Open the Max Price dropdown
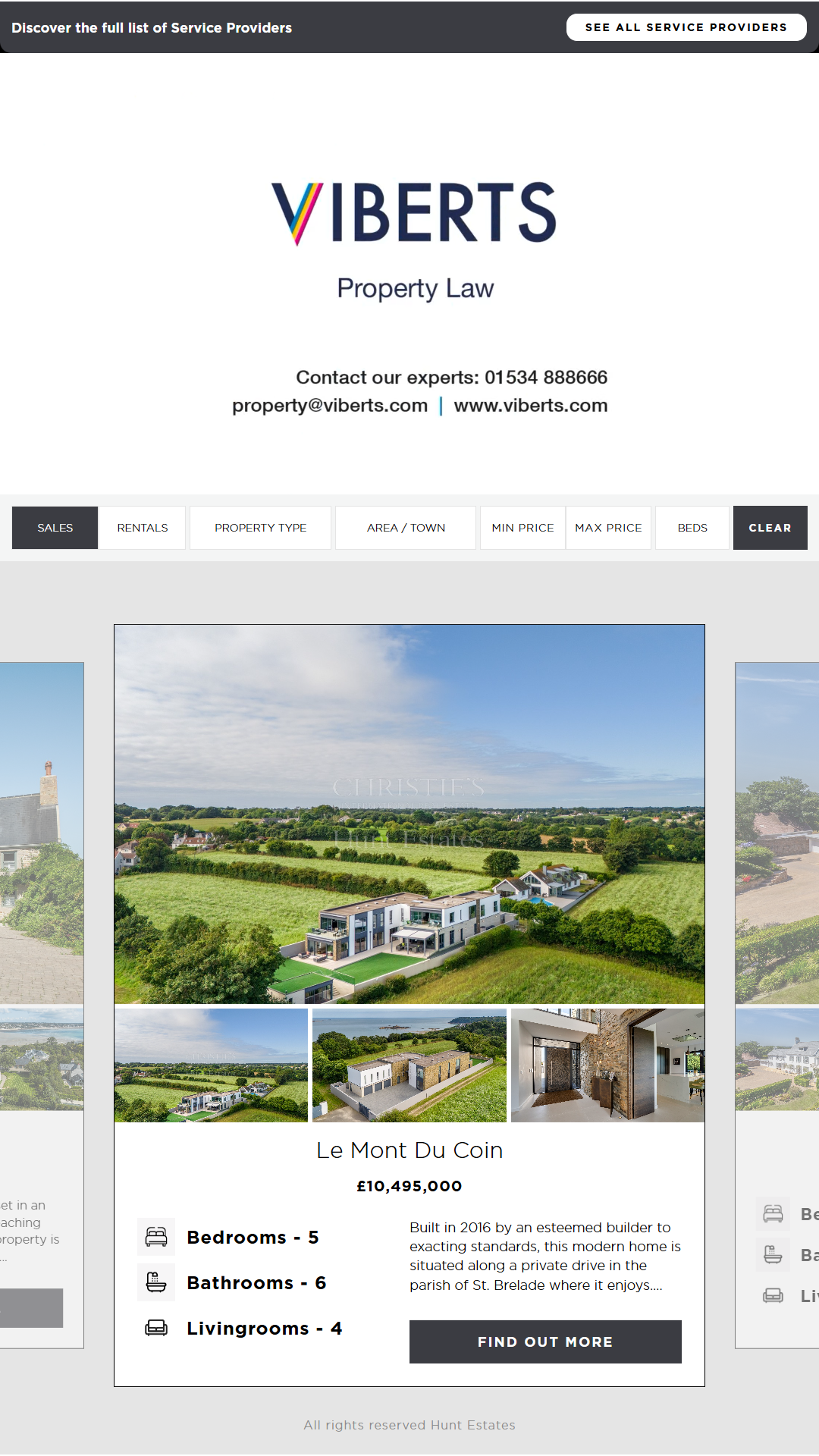The height and width of the screenshot is (1456, 819). [x=608, y=528]
